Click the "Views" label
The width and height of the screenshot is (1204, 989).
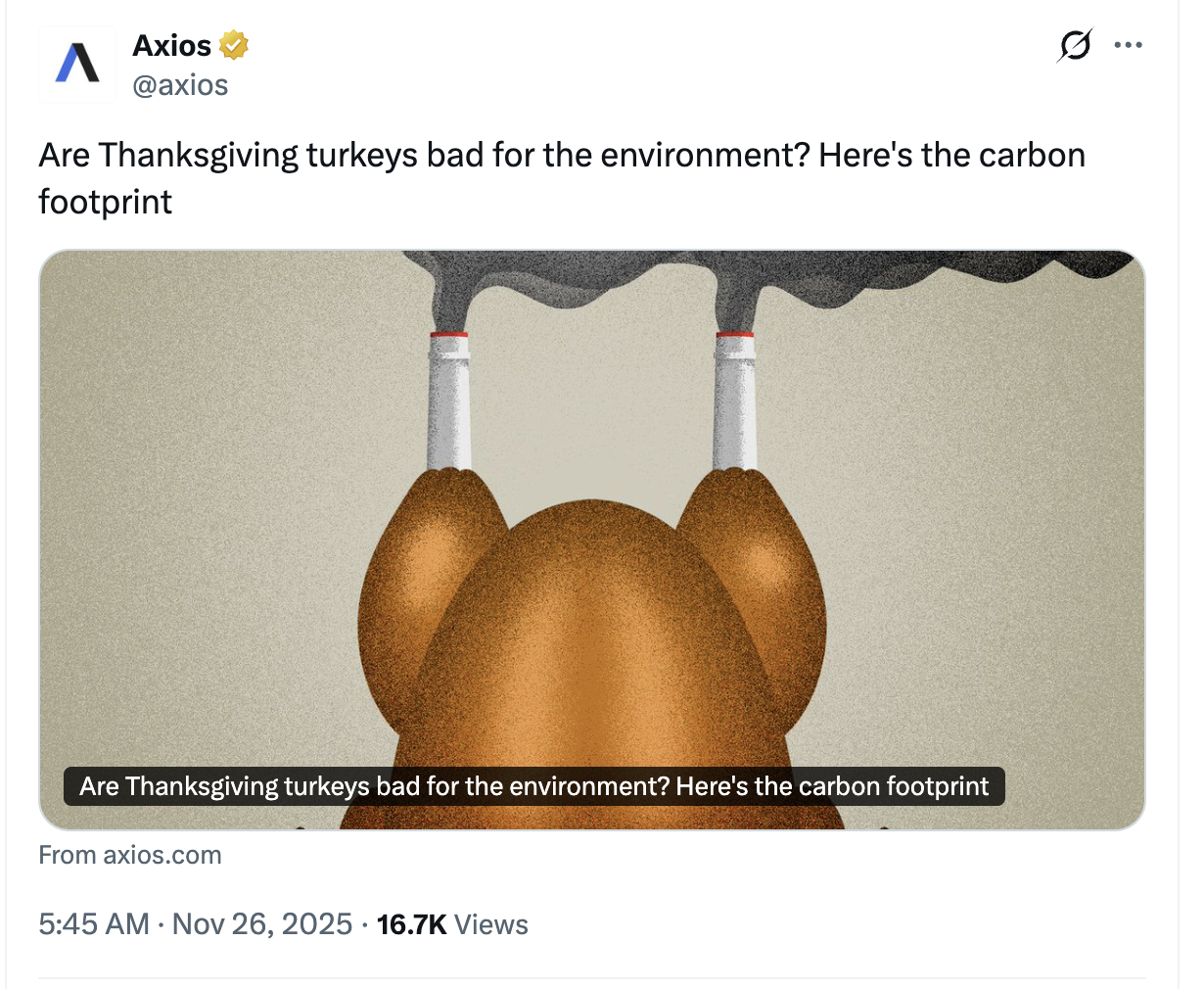click(491, 924)
